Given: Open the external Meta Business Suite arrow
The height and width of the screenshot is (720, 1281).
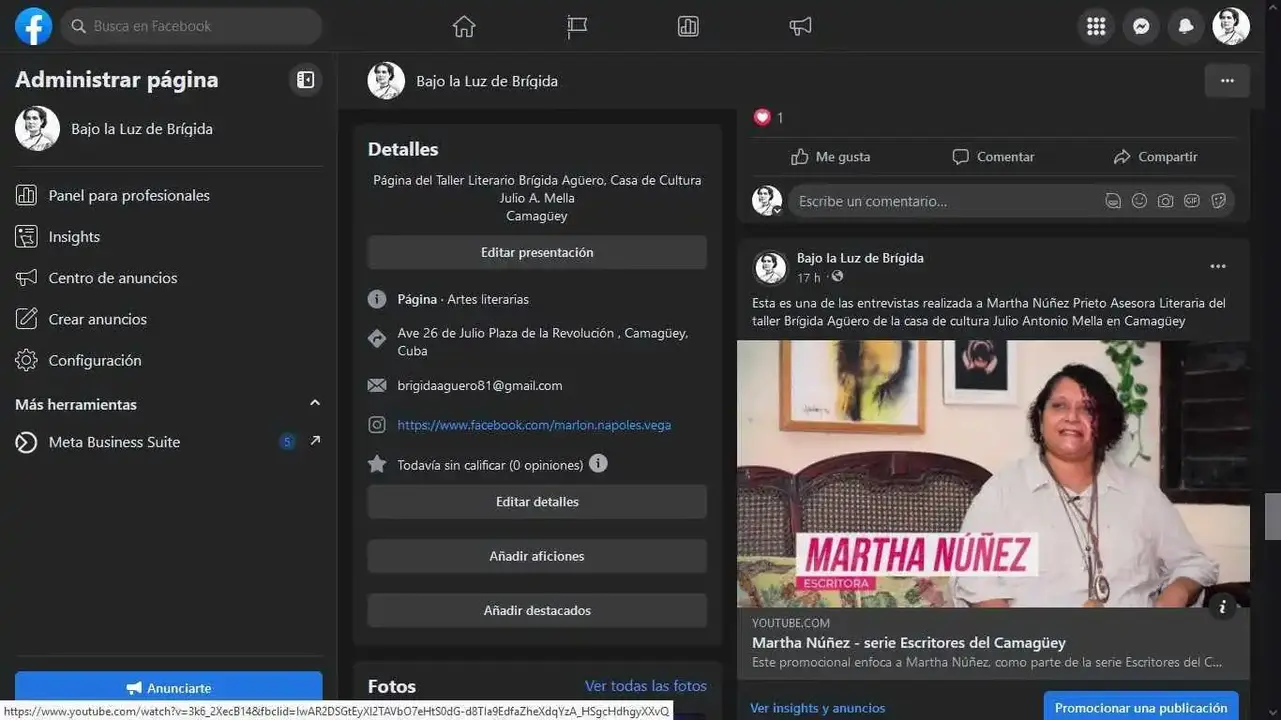Looking at the screenshot, I should point(315,441).
